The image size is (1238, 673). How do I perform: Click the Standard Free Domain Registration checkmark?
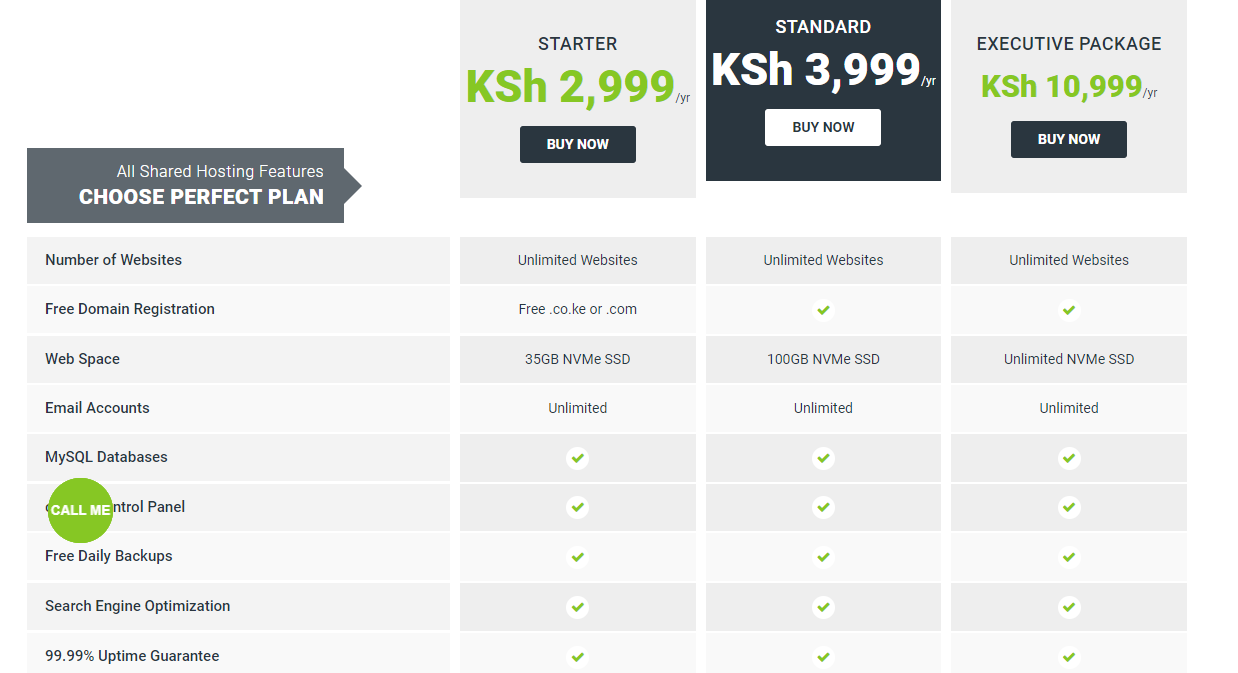(823, 310)
